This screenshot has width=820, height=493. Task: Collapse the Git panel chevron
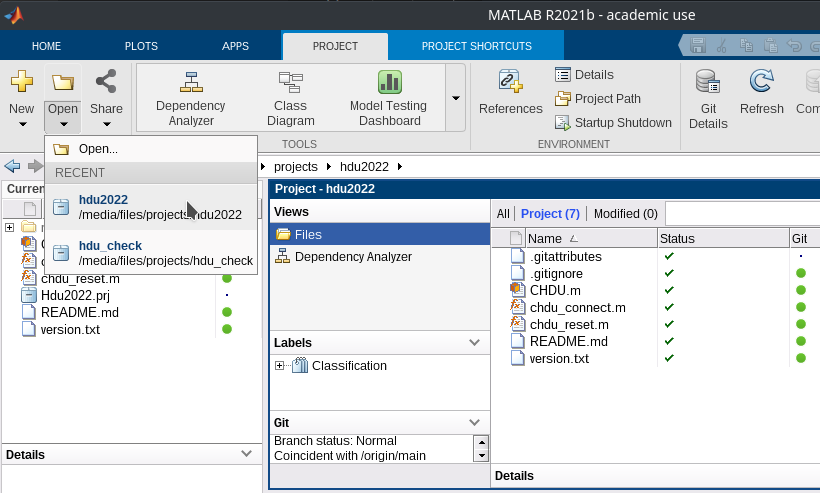pos(475,423)
